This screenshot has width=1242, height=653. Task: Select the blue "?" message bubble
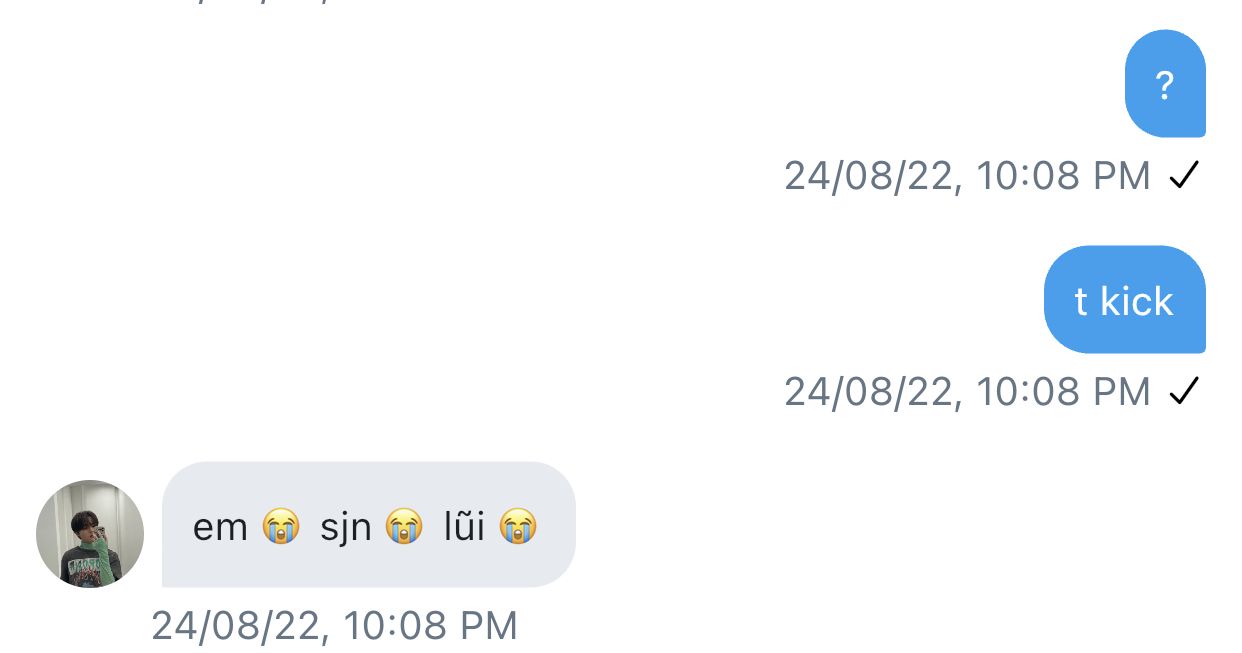pyautogui.click(x=1165, y=83)
